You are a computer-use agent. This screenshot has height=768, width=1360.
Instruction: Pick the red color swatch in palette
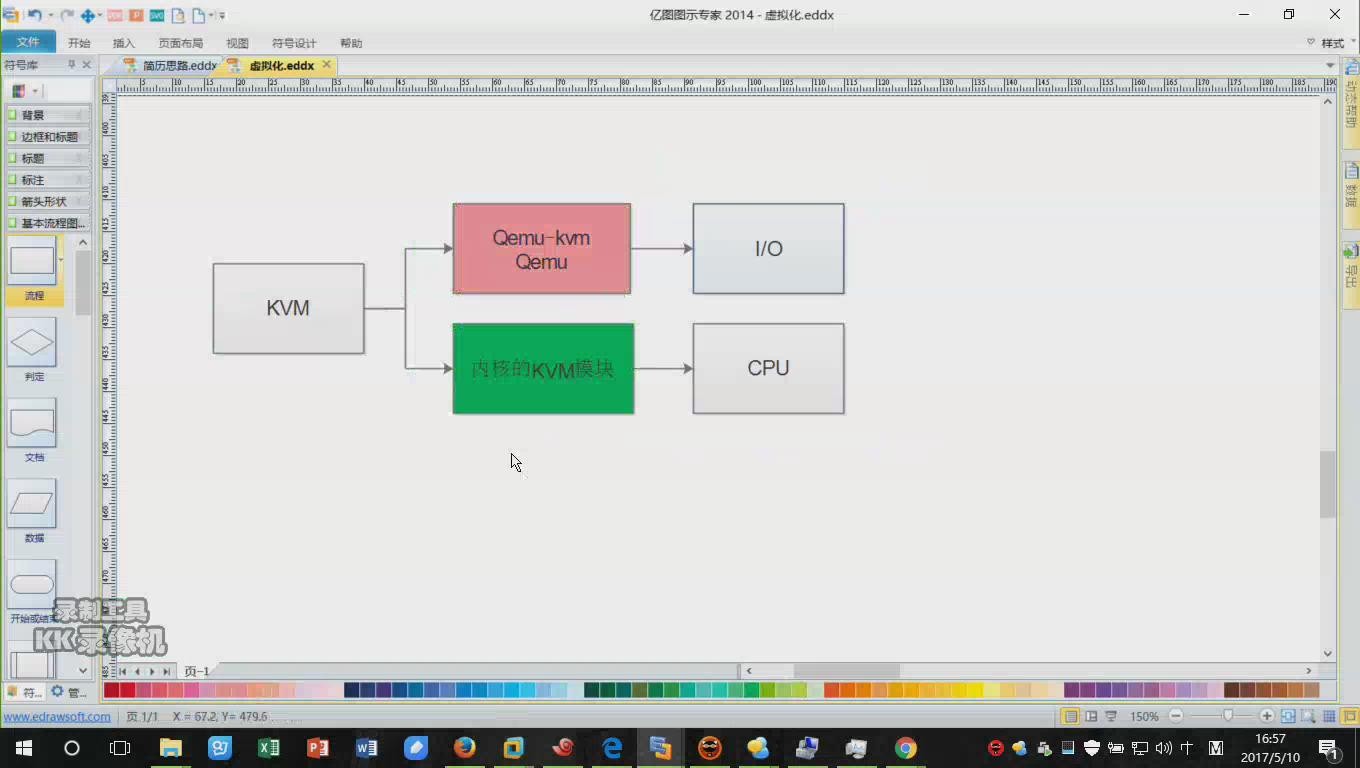(x=127, y=690)
